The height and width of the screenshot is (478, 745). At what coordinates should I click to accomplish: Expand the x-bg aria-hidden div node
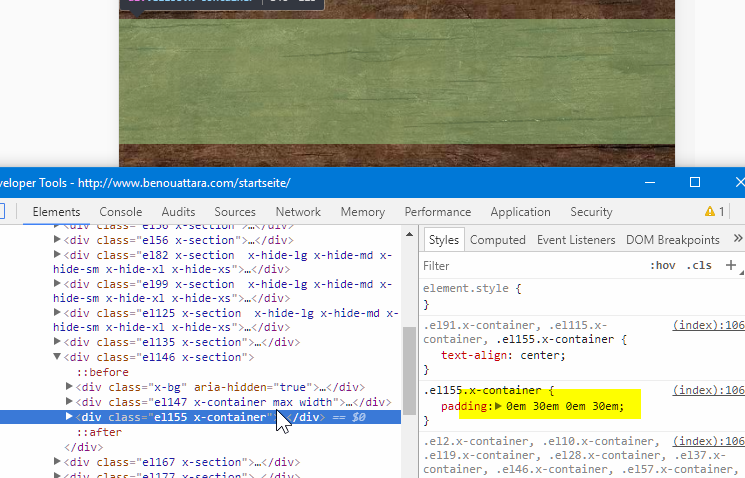[69, 387]
